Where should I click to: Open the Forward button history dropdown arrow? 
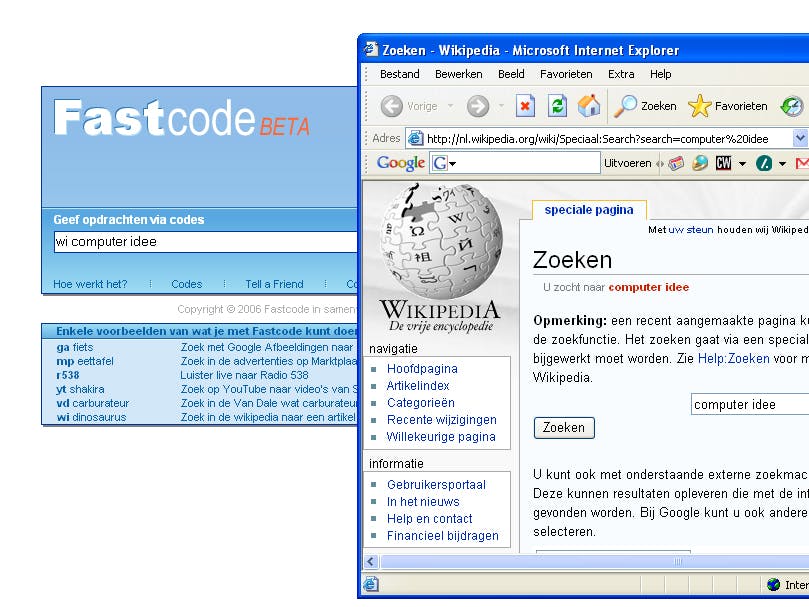pos(501,106)
